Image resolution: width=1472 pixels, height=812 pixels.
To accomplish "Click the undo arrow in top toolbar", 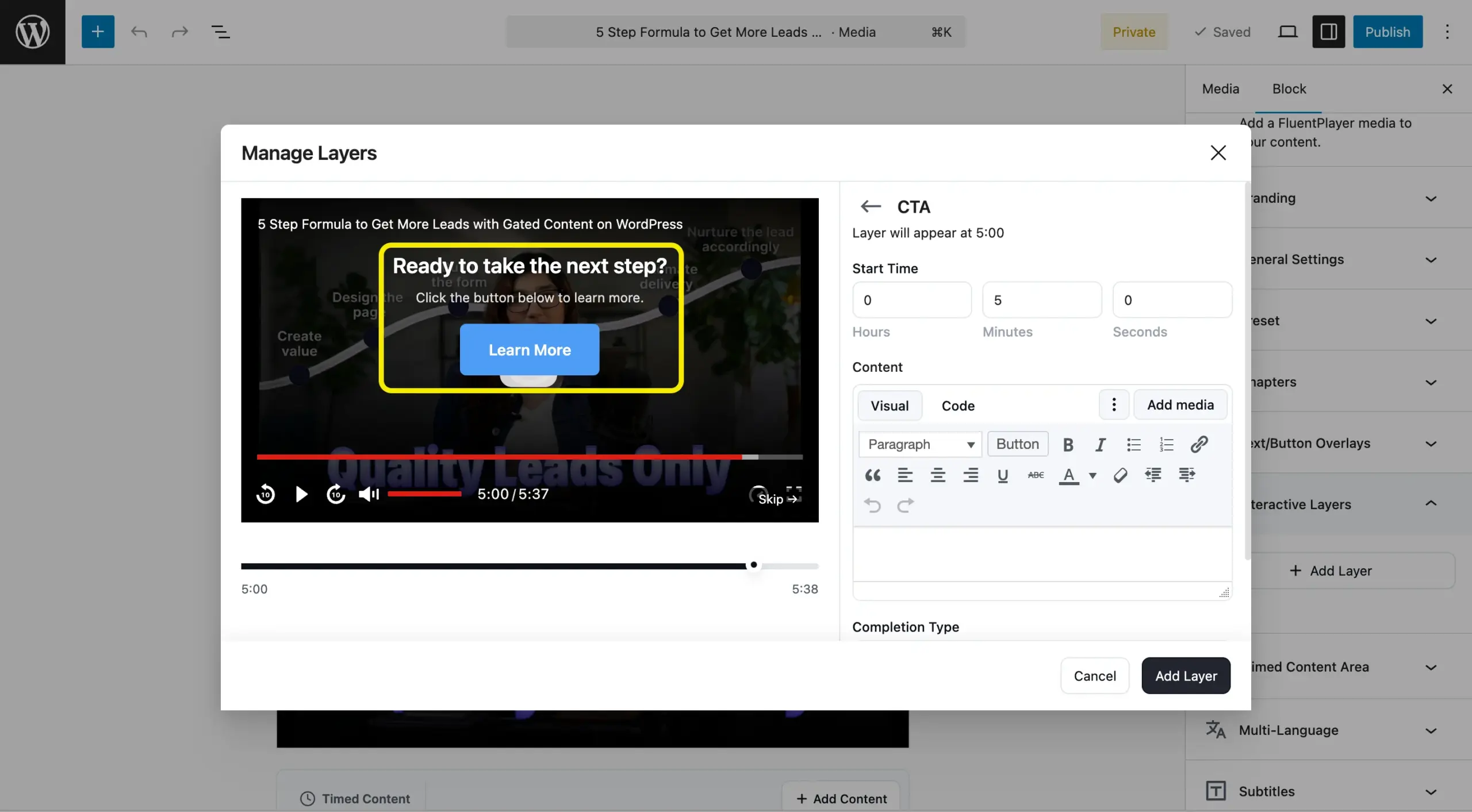I will click(139, 32).
